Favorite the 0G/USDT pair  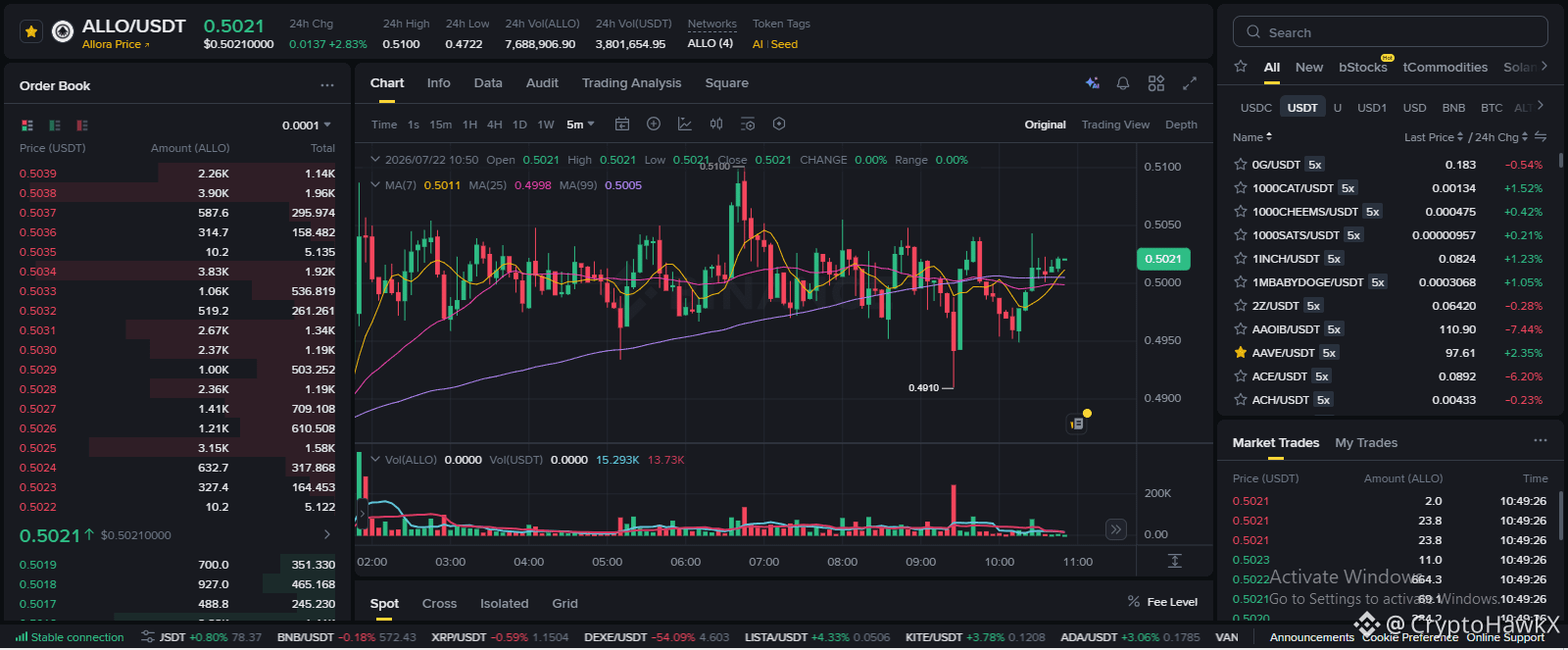(1241, 165)
